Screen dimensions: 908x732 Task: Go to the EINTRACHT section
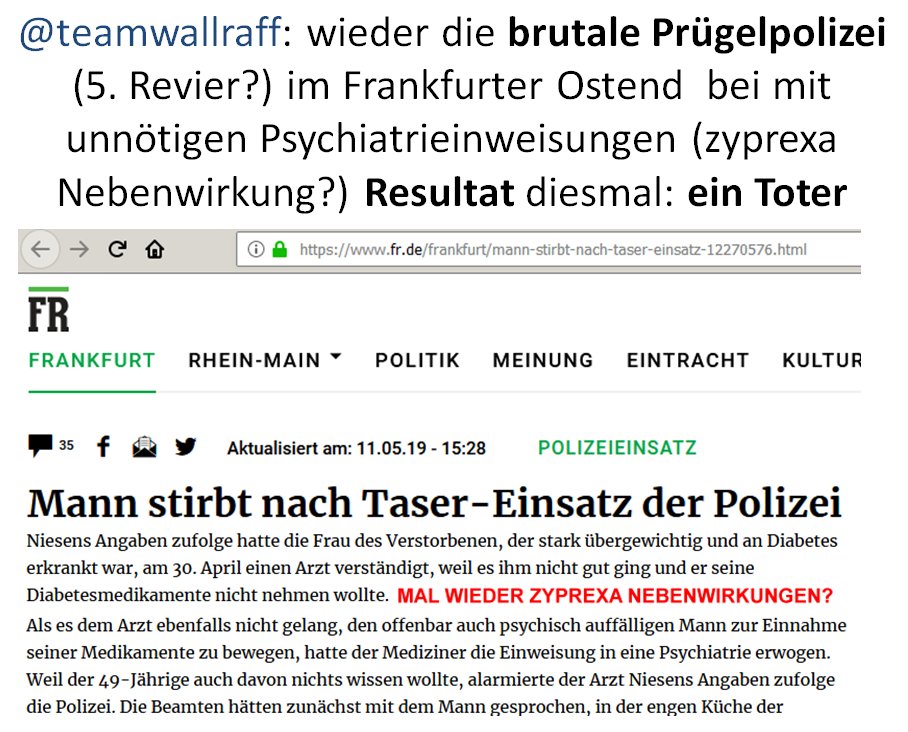click(x=687, y=360)
